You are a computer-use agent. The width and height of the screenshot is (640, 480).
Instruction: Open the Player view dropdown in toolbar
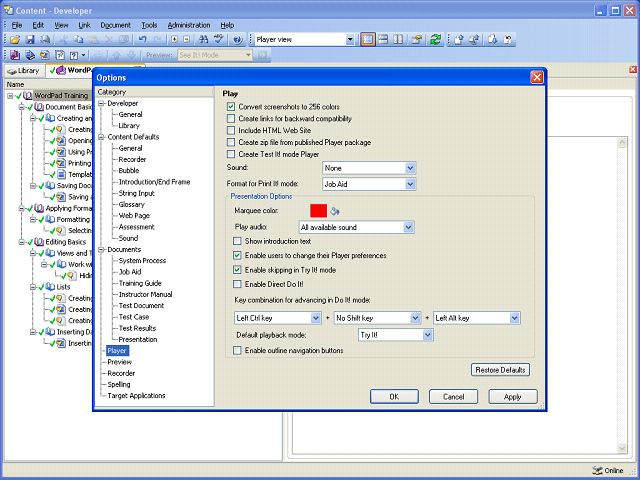350,40
